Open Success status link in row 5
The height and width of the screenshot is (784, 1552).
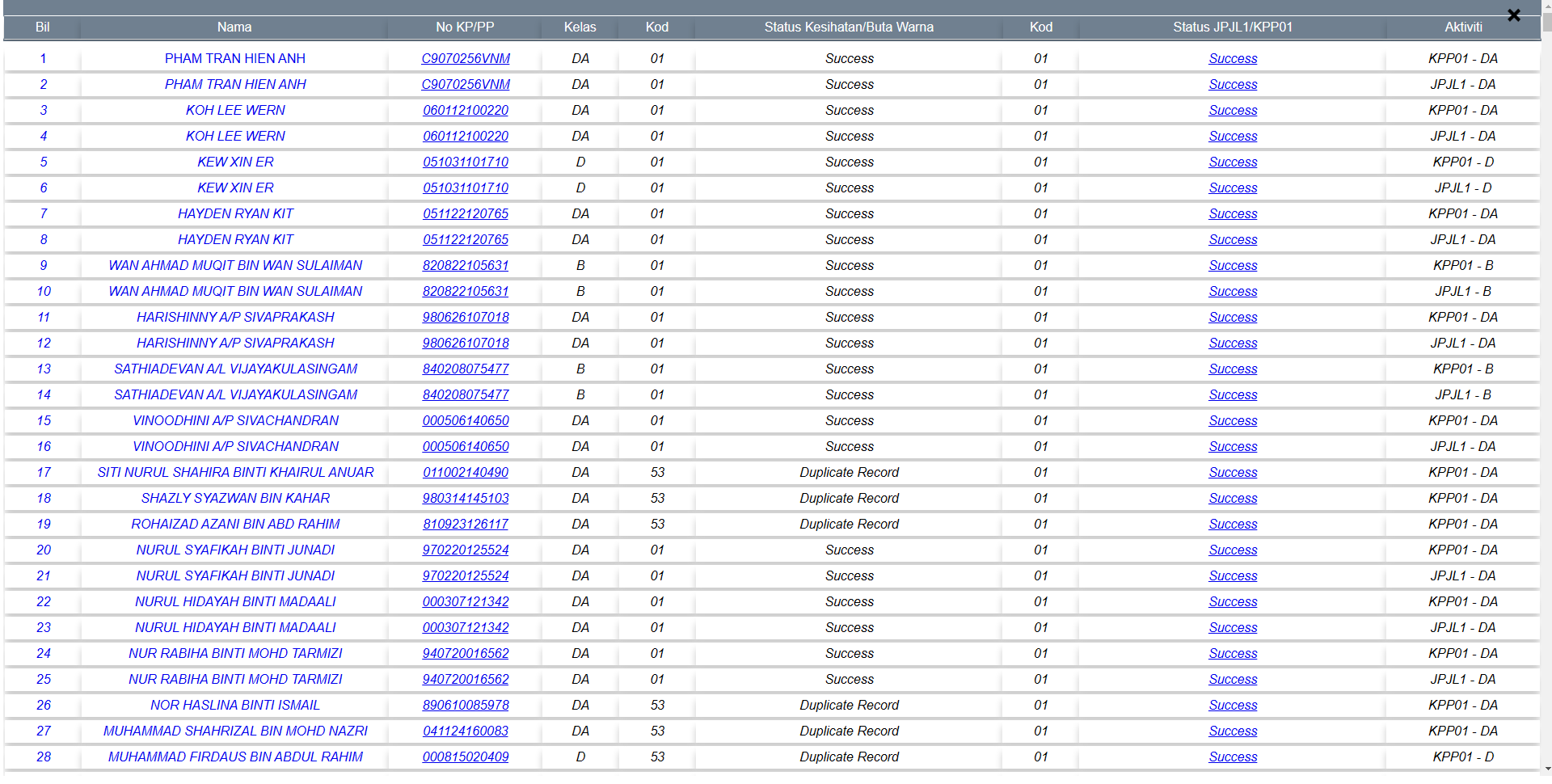pyautogui.click(x=1232, y=162)
